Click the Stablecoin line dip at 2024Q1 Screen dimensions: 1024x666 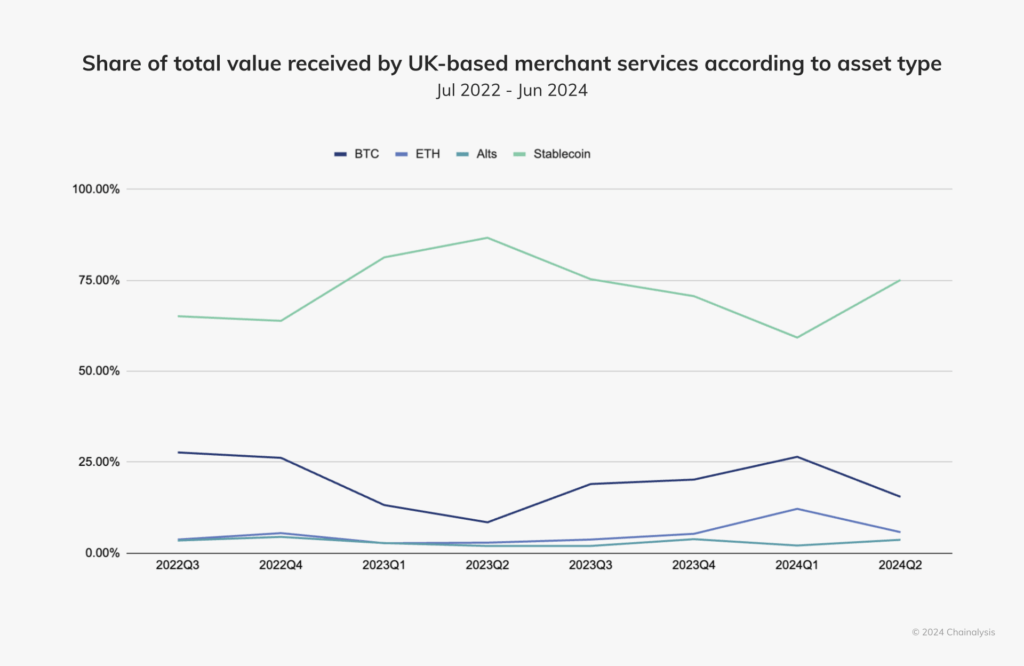pos(796,337)
